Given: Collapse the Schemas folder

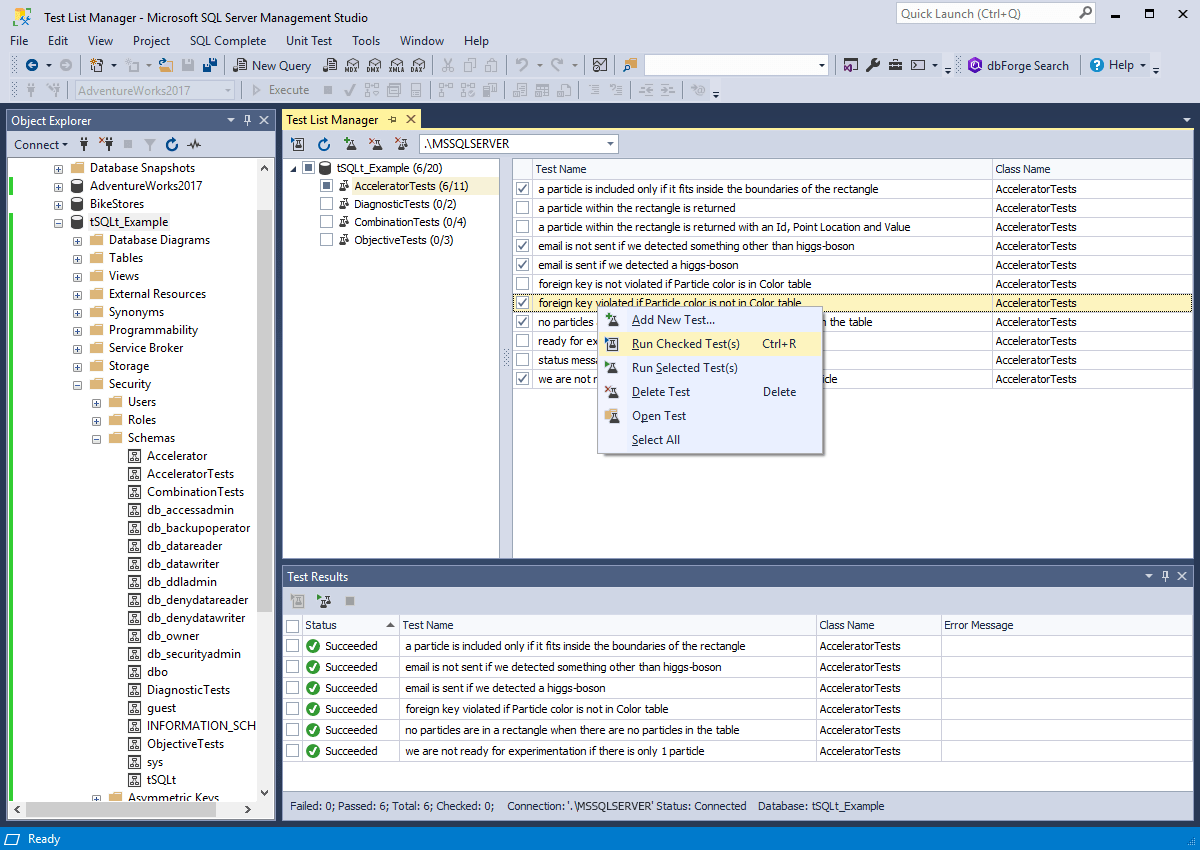Looking at the screenshot, I should [x=95, y=437].
